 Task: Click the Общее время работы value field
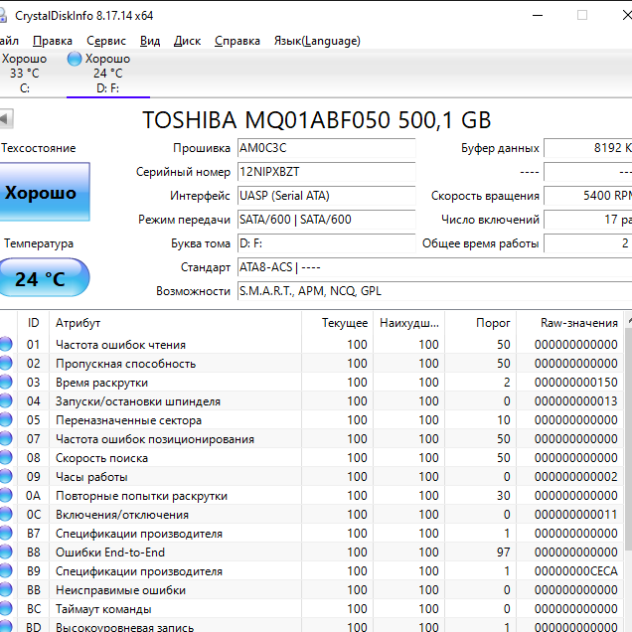[588, 243]
